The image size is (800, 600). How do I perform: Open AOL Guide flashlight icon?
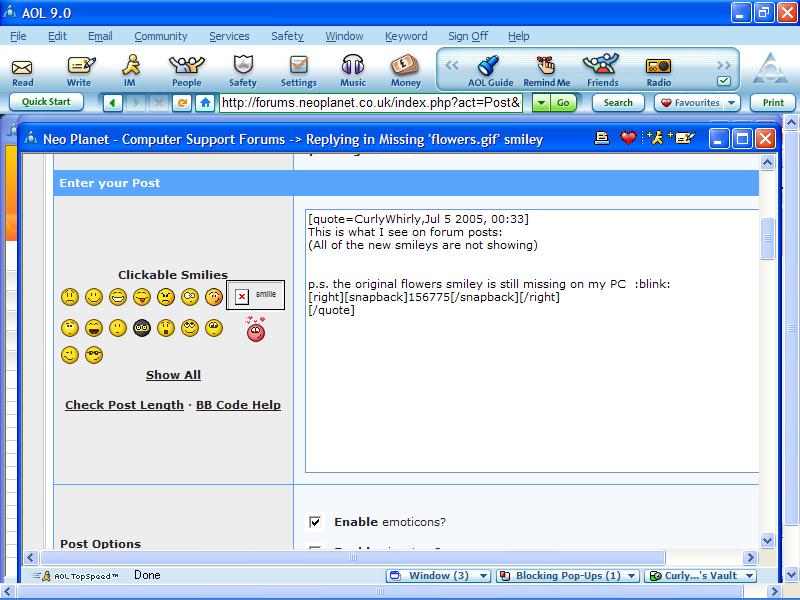tap(490, 71)
